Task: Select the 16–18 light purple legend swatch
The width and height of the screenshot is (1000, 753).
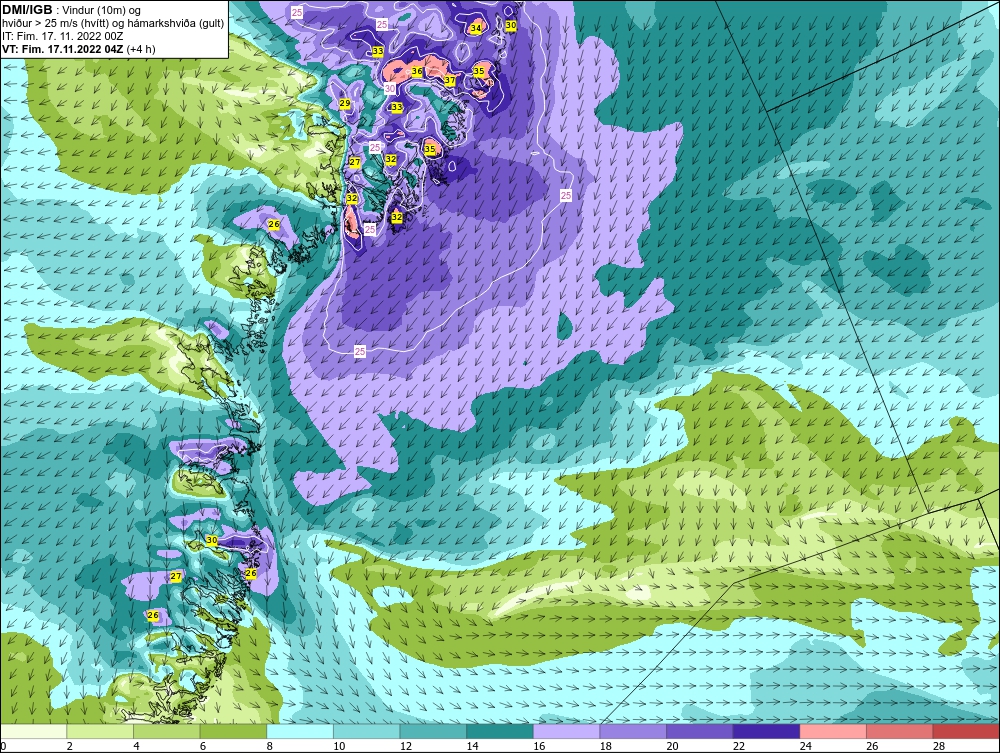Action: point(566,731)
